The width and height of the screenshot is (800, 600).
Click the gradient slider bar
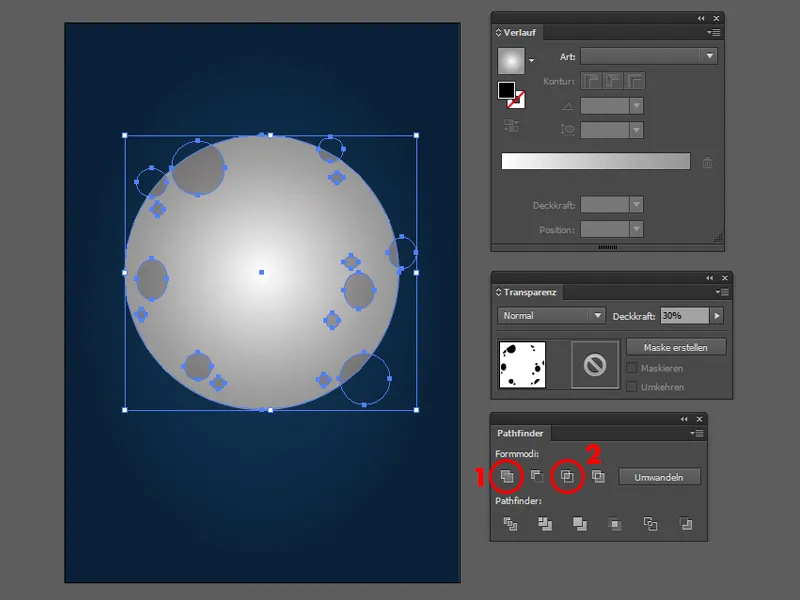click(x=595, y=161)
